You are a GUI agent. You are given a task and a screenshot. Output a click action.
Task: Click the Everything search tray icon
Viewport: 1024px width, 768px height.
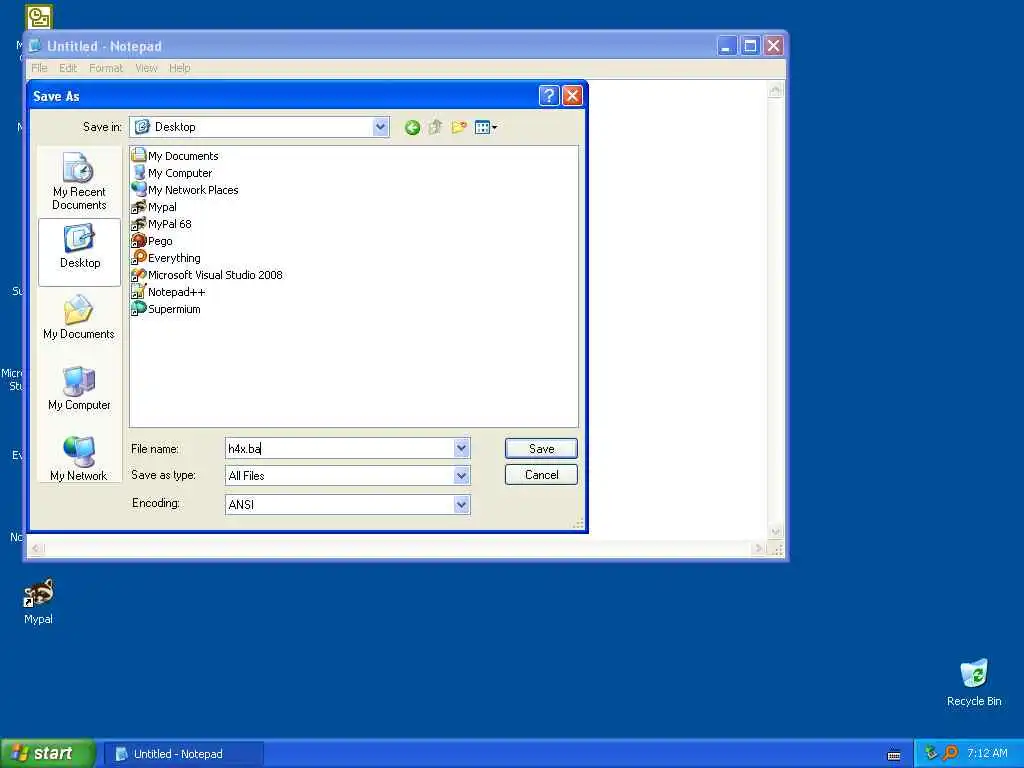click(951, 753)
